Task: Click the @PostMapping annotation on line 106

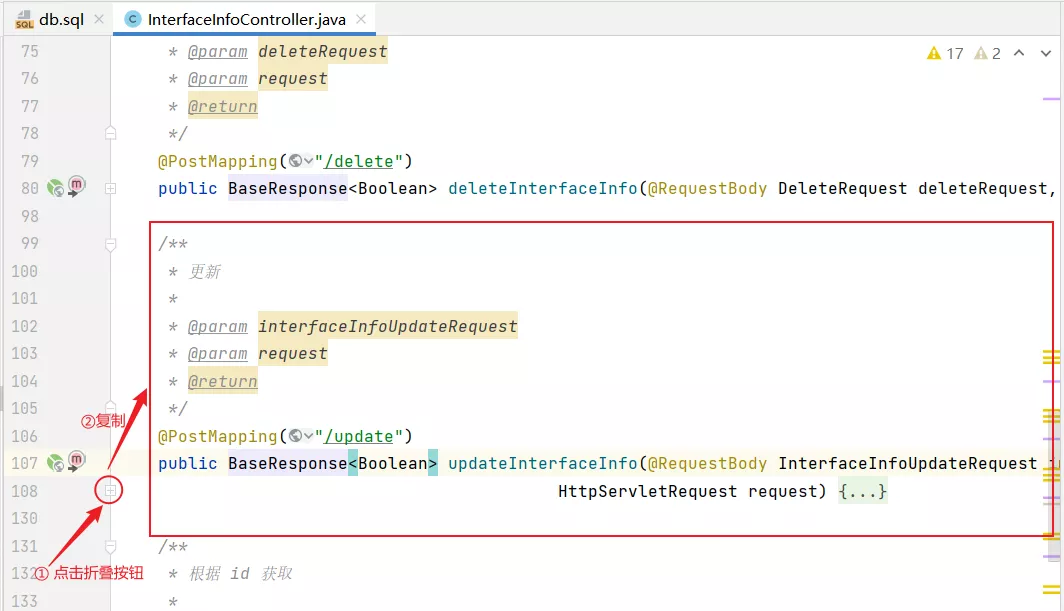Action: 217,437
